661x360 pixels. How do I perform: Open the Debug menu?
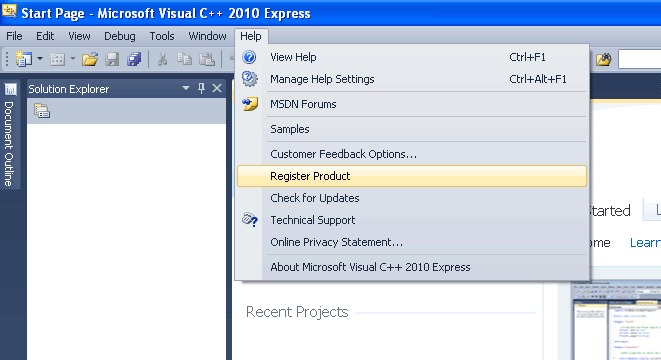click(x=120, y=36)
